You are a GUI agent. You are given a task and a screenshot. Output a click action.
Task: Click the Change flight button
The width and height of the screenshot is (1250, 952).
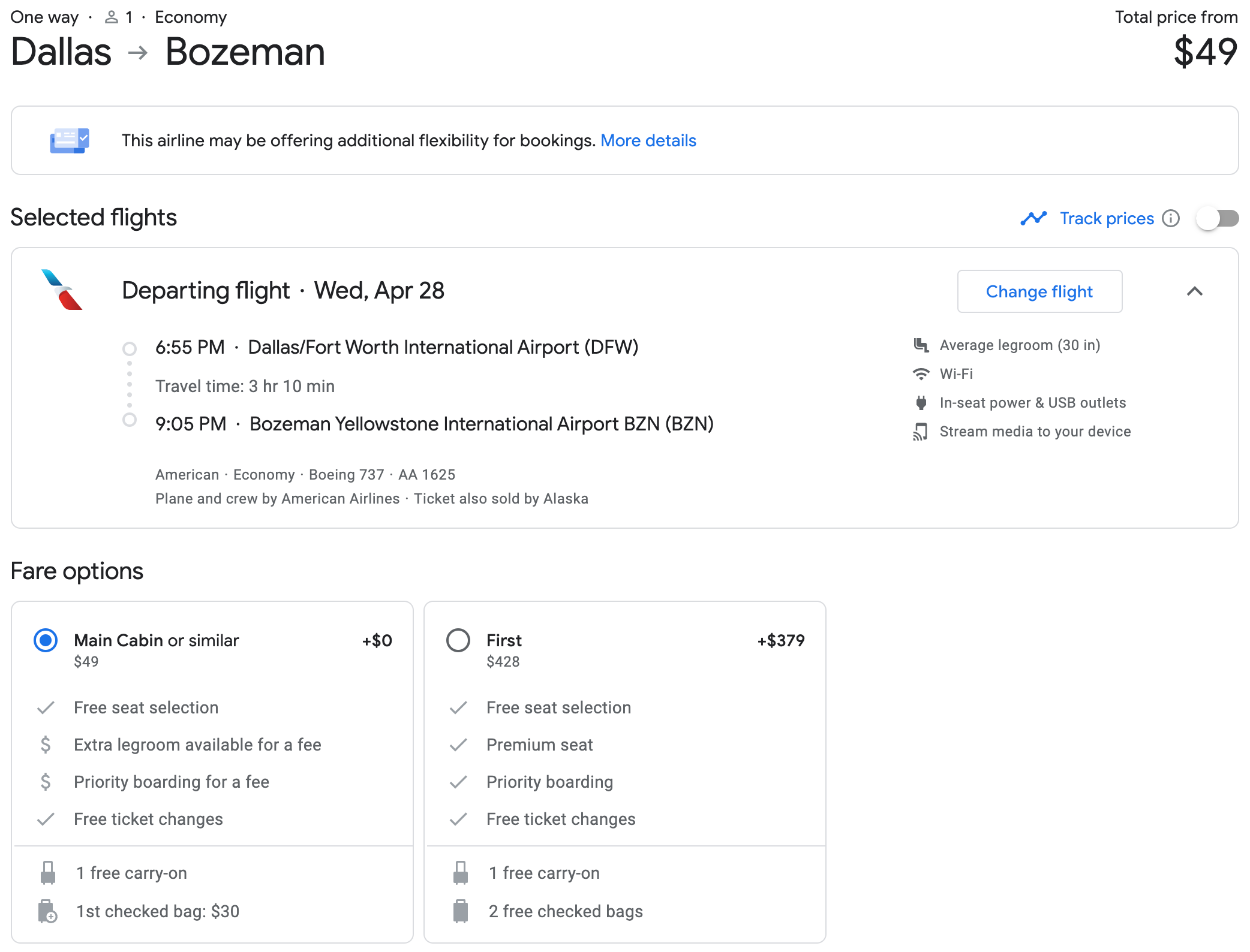[1039, 291]
